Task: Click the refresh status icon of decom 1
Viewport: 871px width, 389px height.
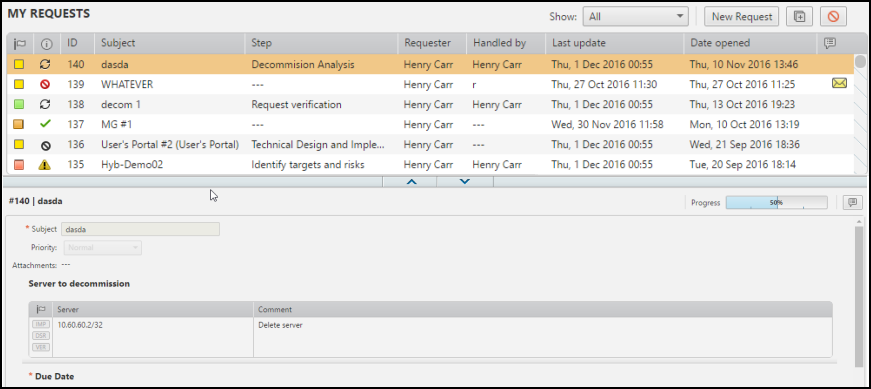Action: click(45, 104)
